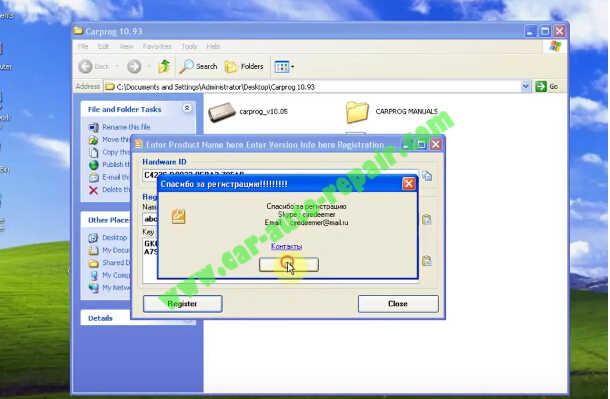Open Shared Documents icon in Other Places
610x399 pixels.
[93, 263]
